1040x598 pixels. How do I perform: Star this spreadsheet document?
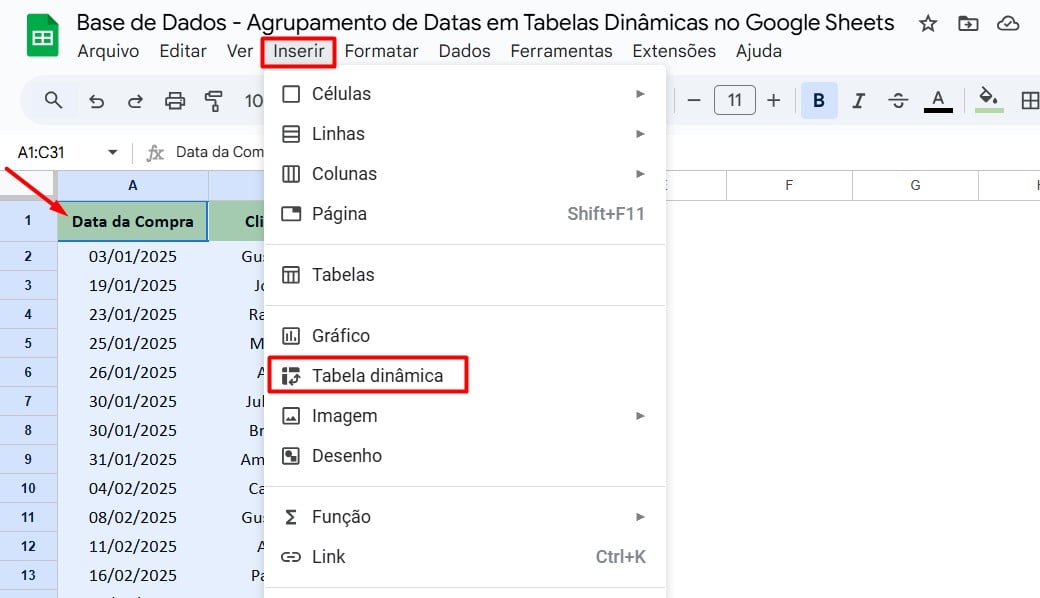[927, 25]
